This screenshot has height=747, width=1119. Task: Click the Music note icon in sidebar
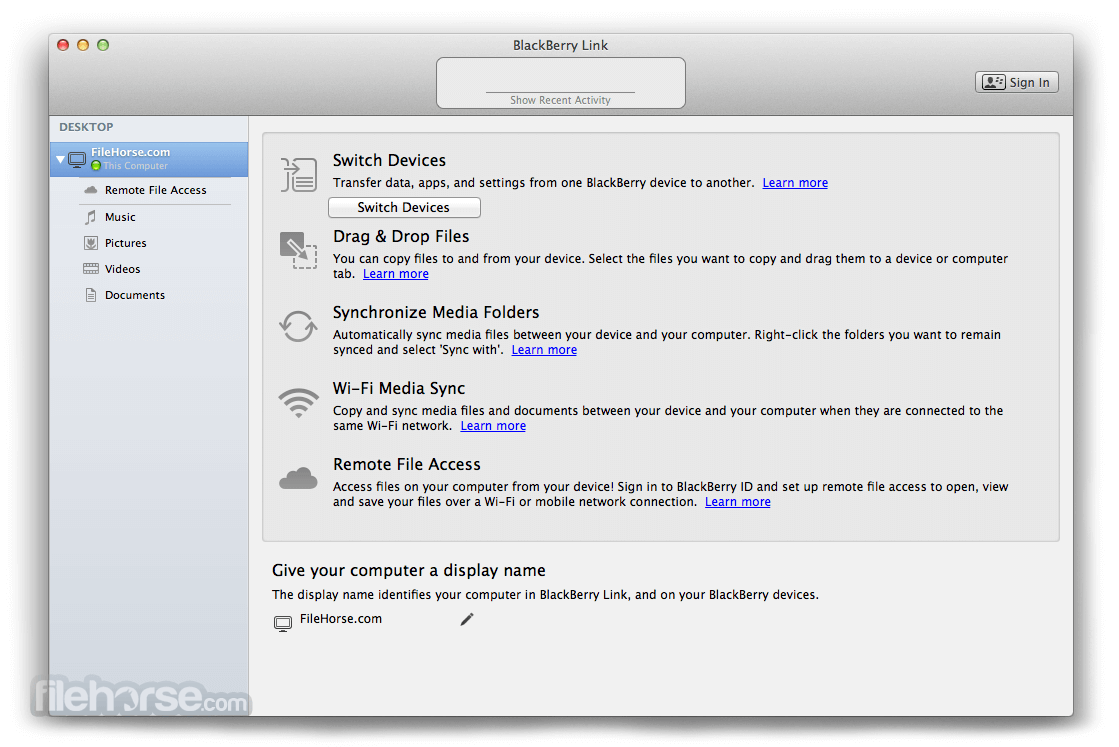pos(91,217)
